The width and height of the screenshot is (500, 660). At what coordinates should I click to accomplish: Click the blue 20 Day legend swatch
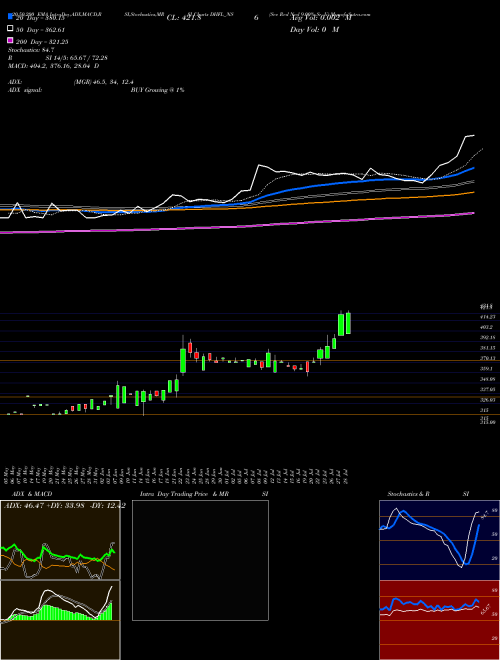(10, 17)
